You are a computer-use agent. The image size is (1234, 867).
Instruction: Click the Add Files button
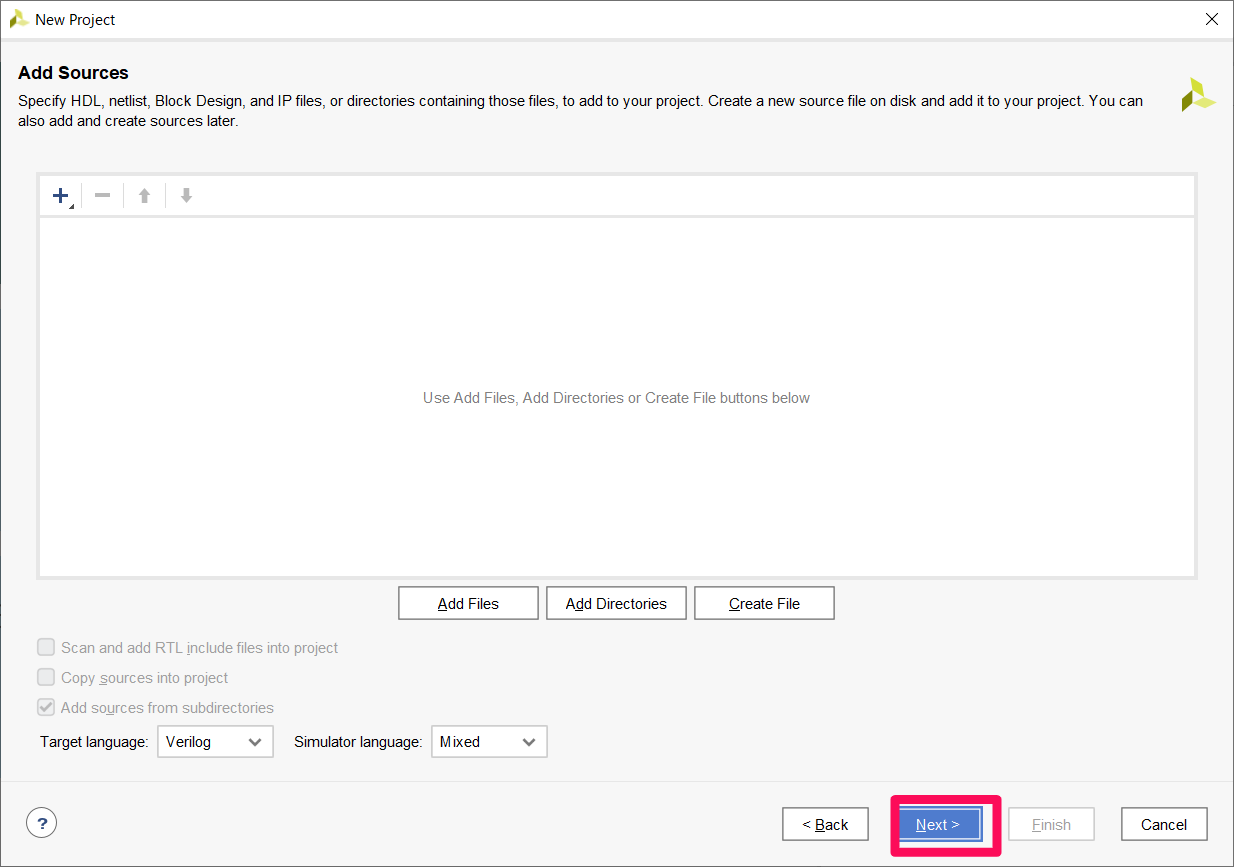click(x=468, y=603)
